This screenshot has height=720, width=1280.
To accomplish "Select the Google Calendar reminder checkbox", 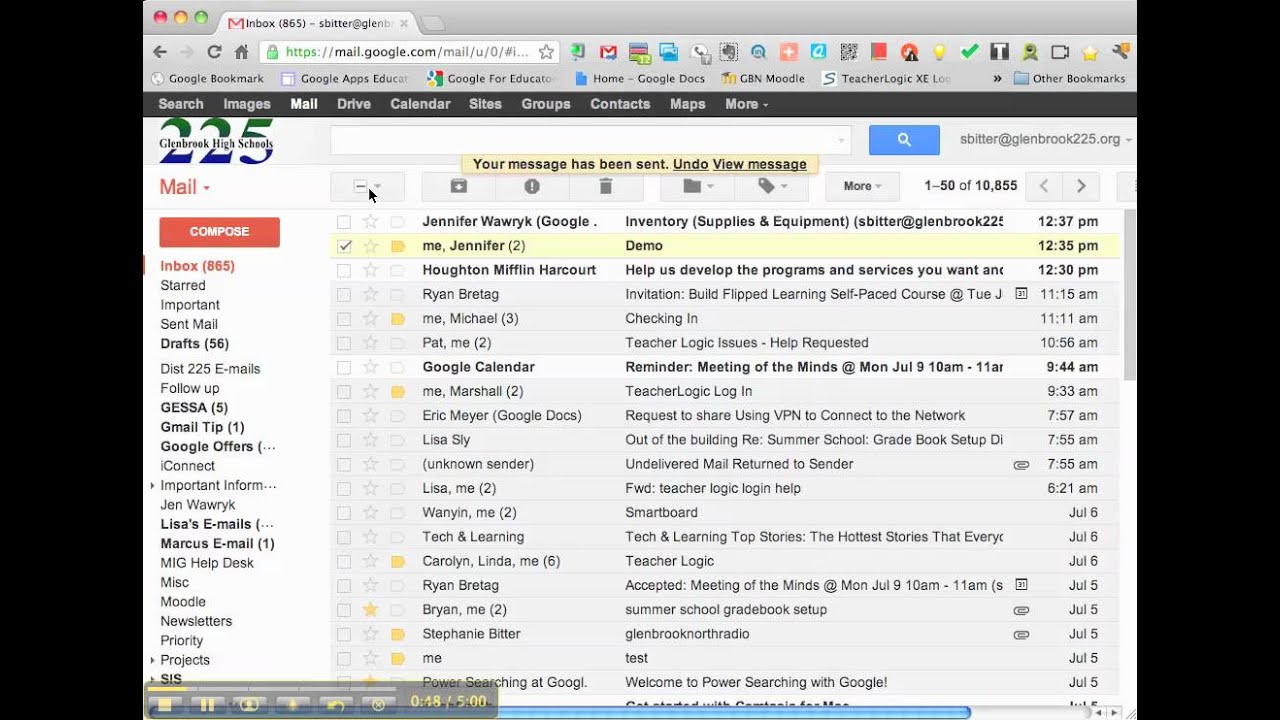I will pos(344,367).
